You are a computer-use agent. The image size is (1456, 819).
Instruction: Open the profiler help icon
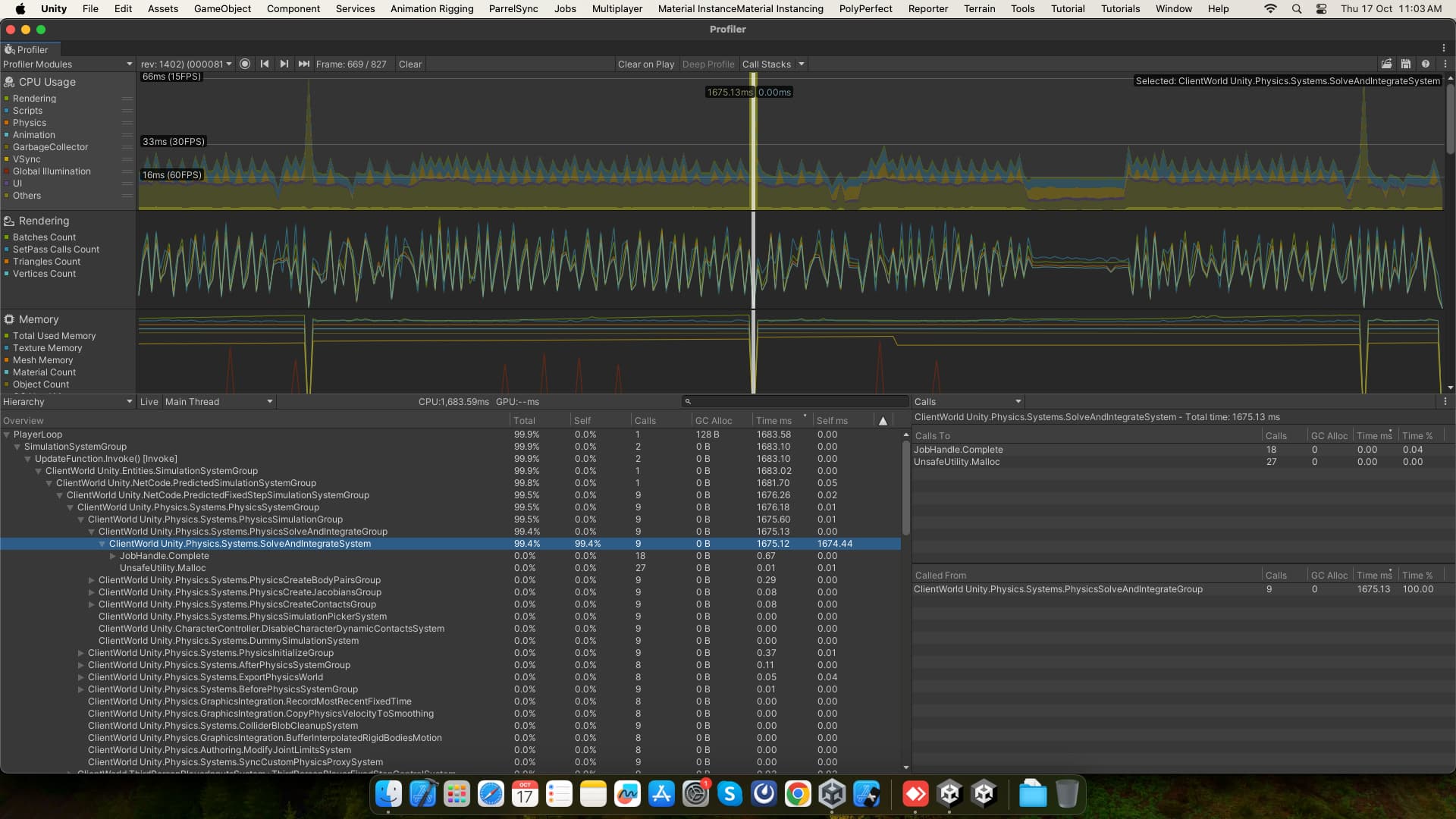coord(1426,64)
